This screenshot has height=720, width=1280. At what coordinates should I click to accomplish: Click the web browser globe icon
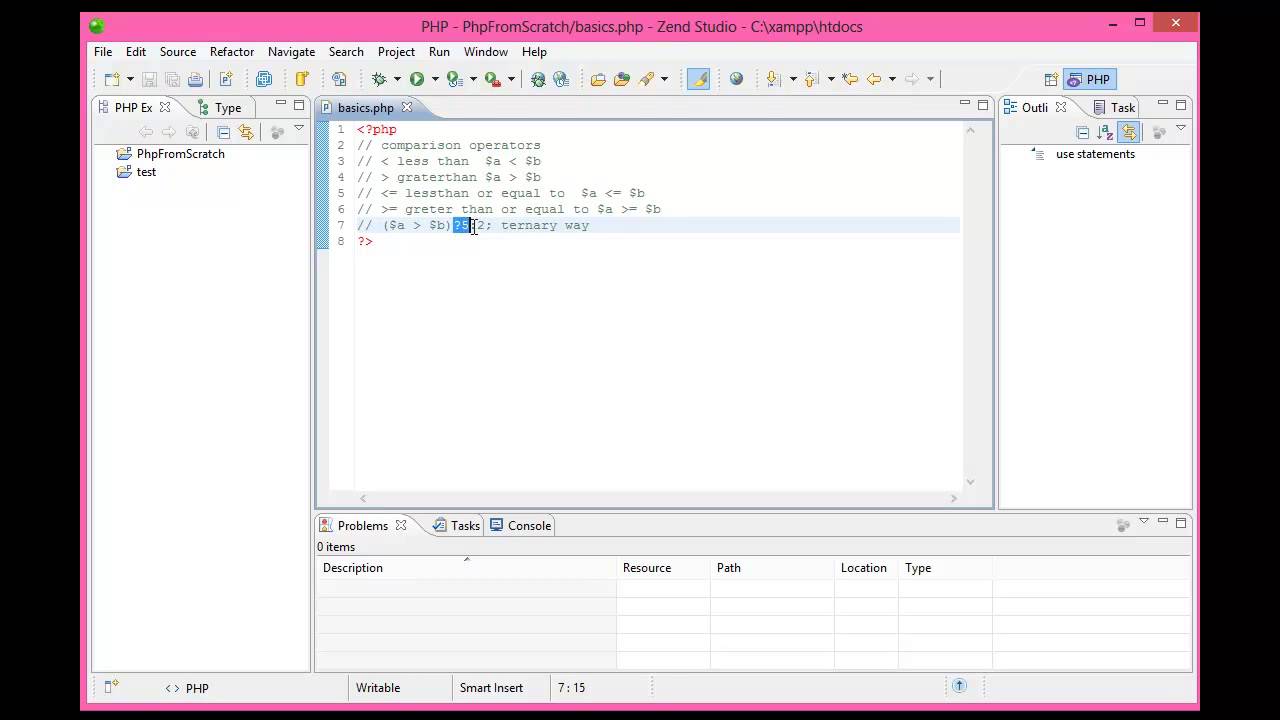point(736,79)
